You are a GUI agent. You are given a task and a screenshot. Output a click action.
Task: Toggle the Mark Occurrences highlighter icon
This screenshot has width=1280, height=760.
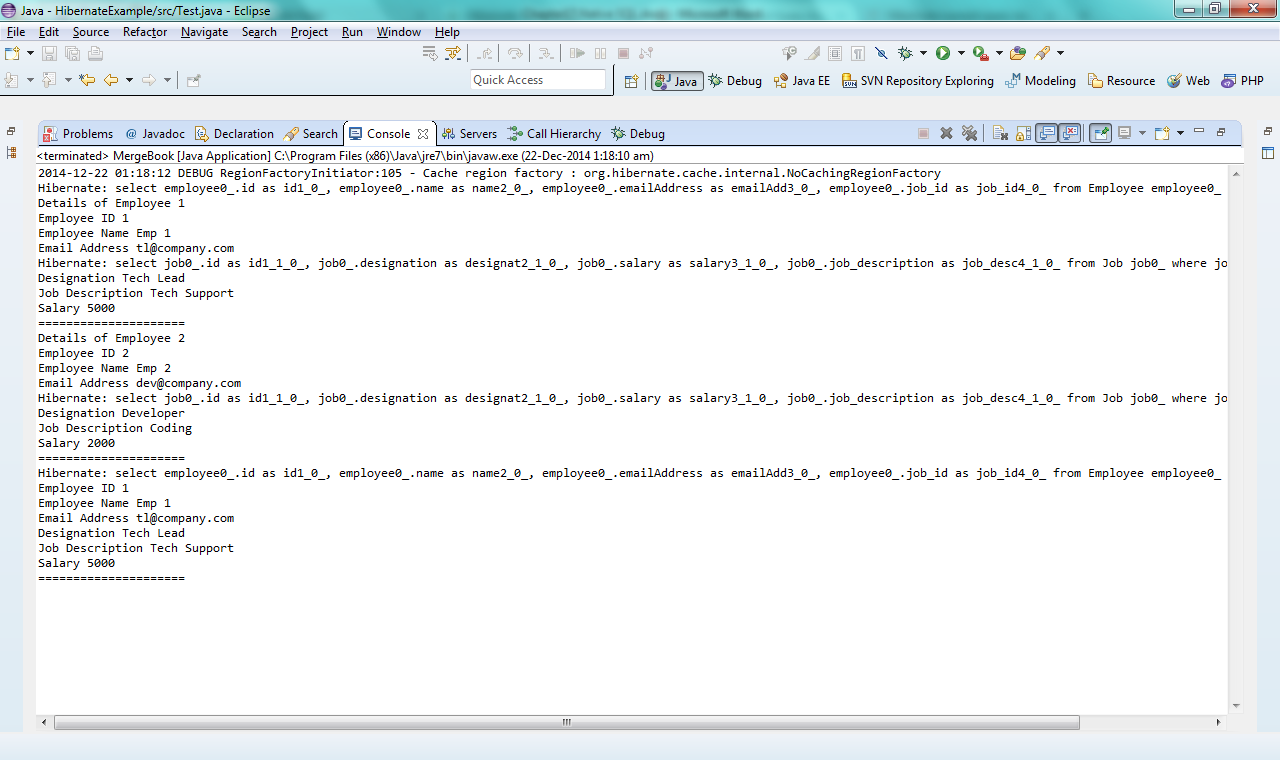(x=812, y=53)
